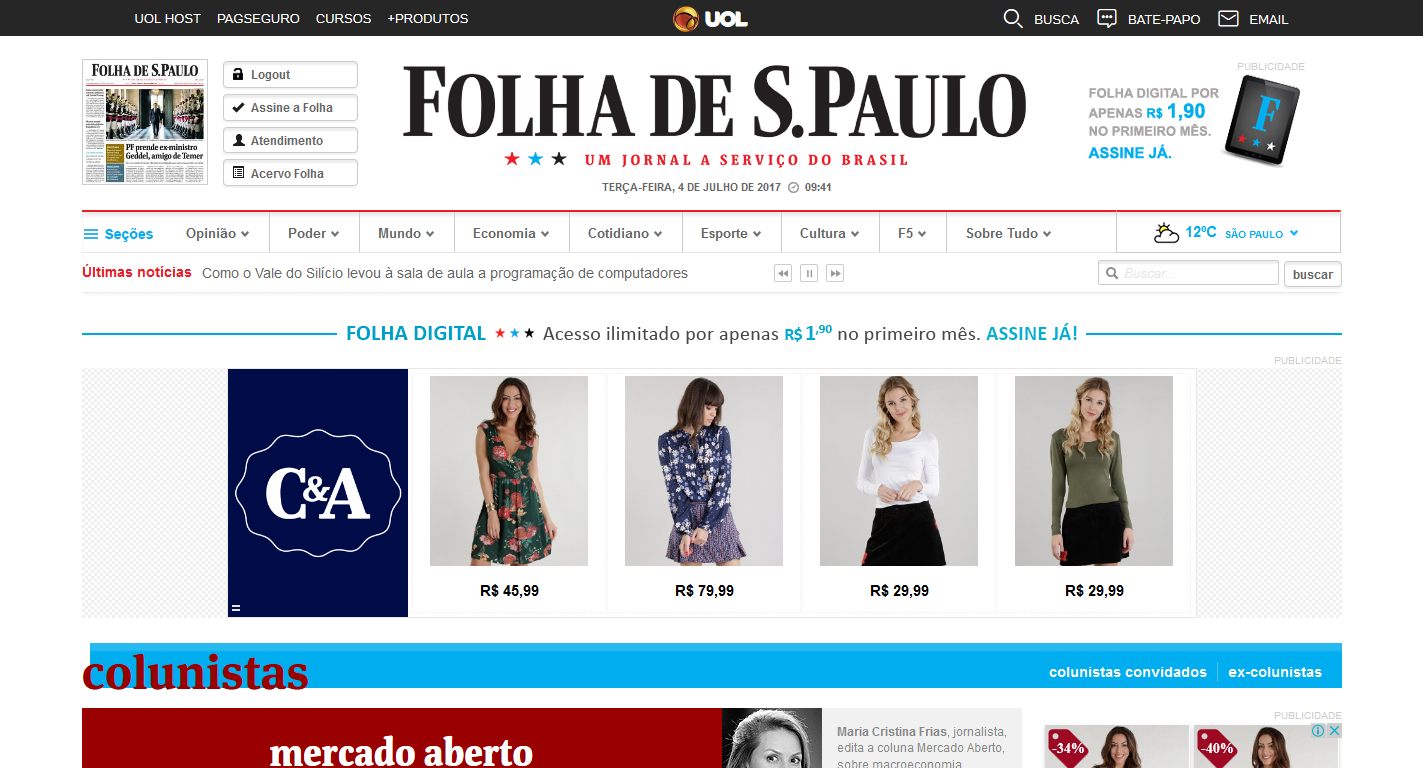Click the Logout button
The width and height of the screenshot is (1423, 768).
coord(290,75)
